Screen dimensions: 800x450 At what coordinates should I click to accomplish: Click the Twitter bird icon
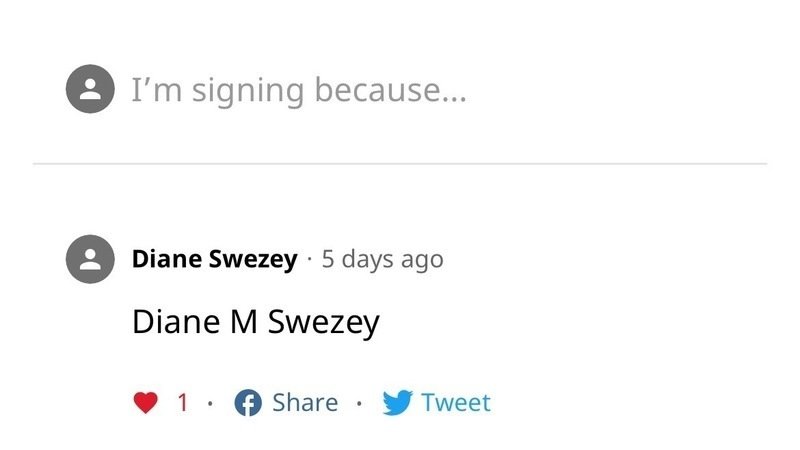(398, 403)
